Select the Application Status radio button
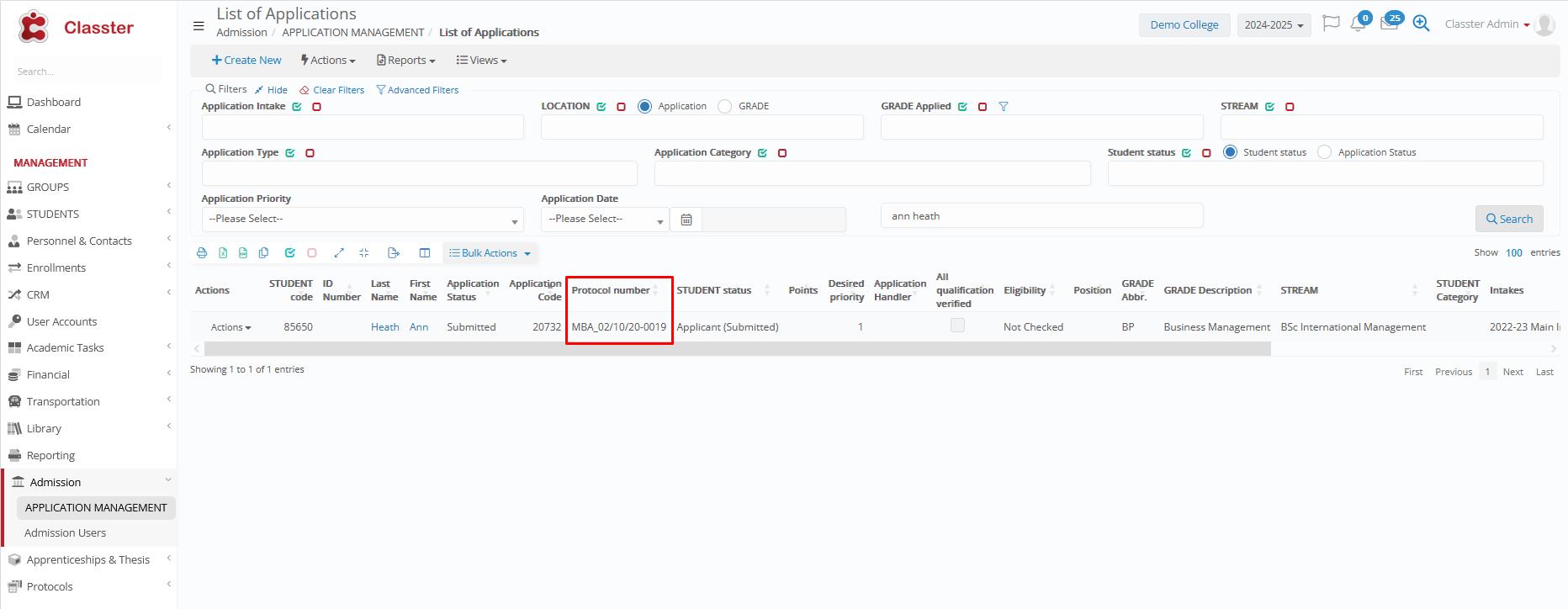Image resolution: width=1568 pixels, height=609 pixels. (x=1324, y=152)
